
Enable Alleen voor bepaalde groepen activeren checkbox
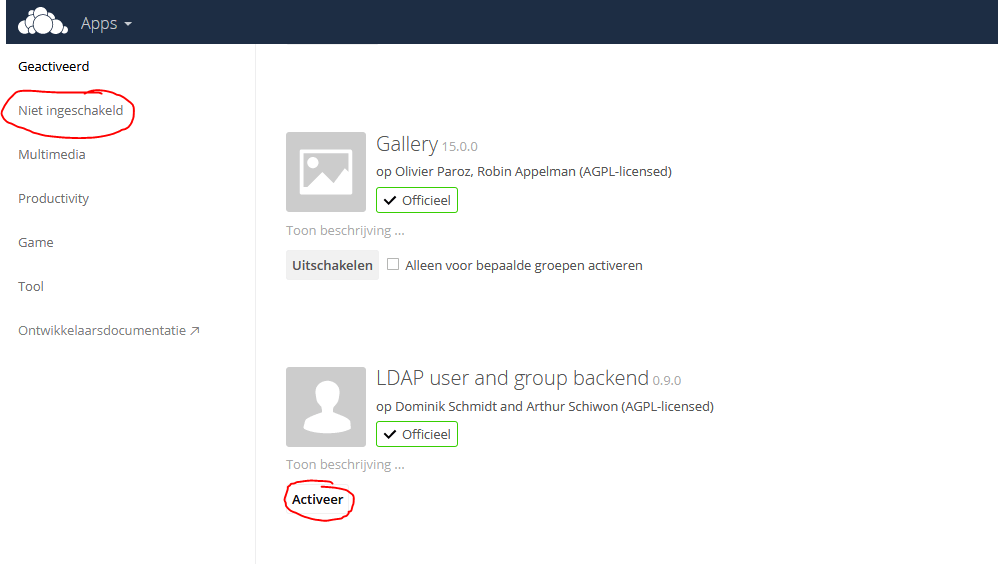[393, 265]
